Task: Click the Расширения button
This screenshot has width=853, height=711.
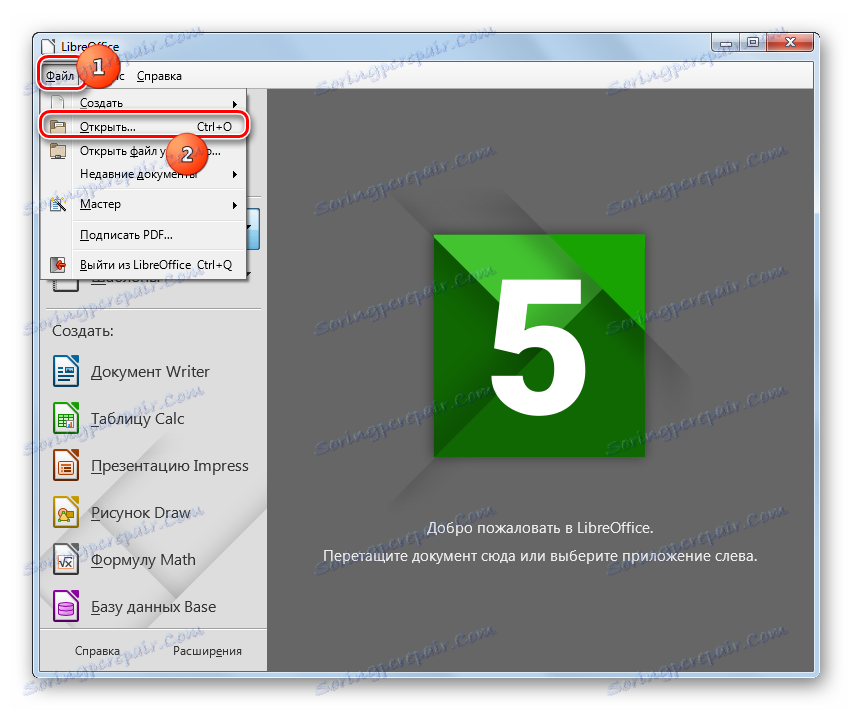Action: pyautogui.click(x=207, y=651)
